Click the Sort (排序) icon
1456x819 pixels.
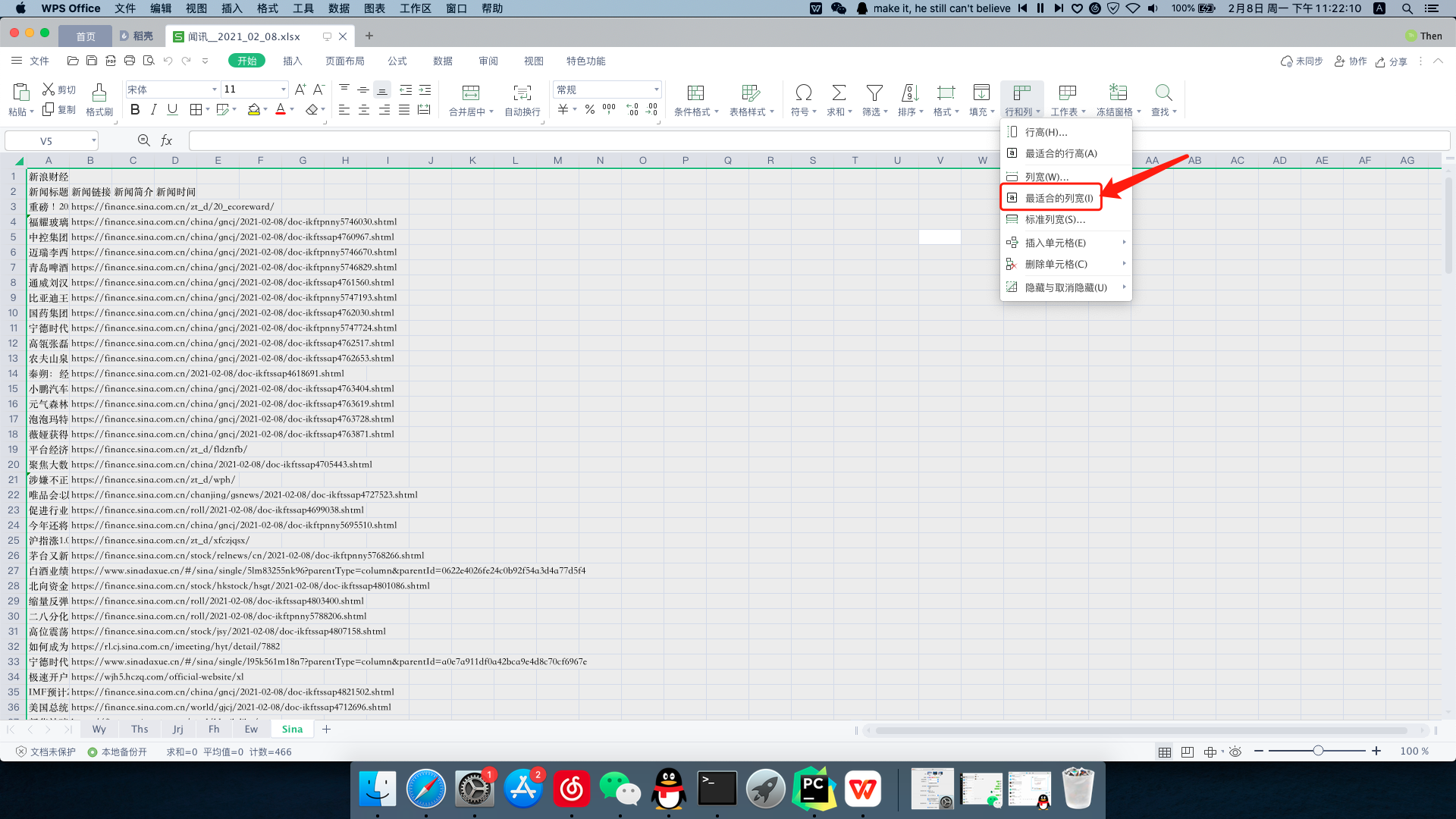coord(910,93)
